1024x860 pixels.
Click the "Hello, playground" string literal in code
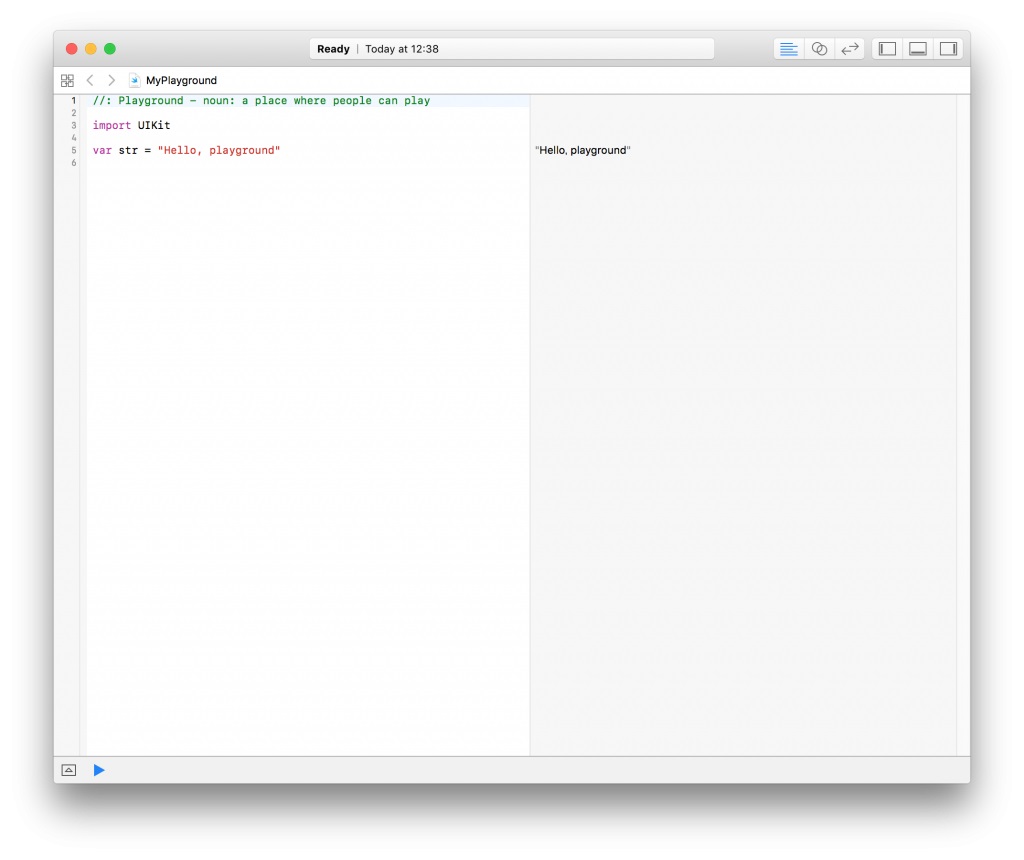[x=218, y=150]
